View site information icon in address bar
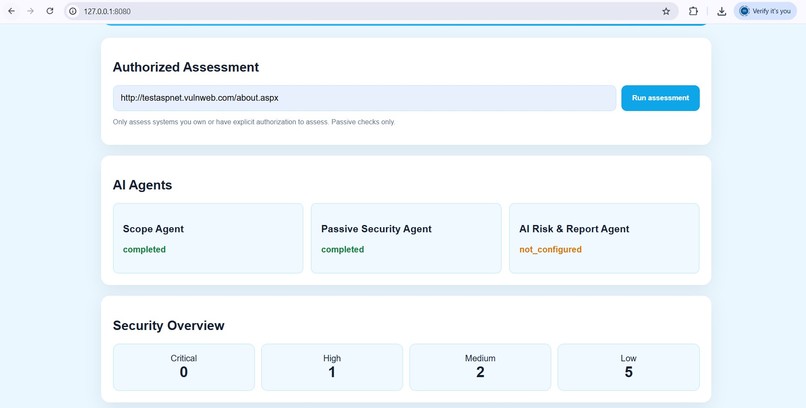Viewport: 806px width, 408px height. [x=73, y=11]
